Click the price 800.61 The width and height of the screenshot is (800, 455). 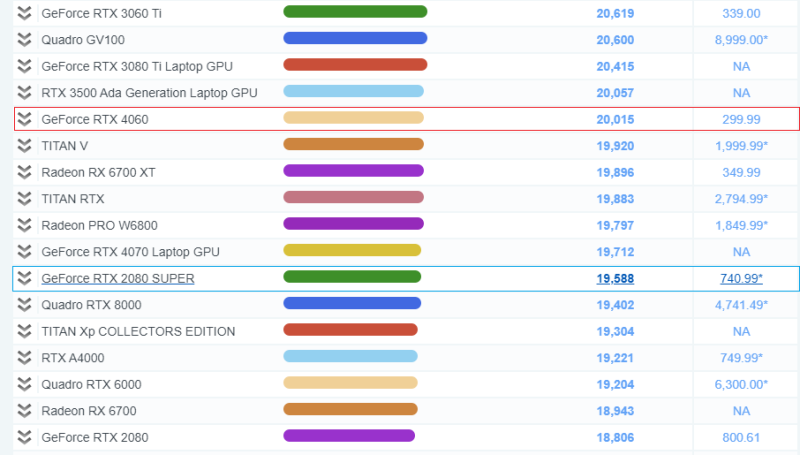coord(741,438)
